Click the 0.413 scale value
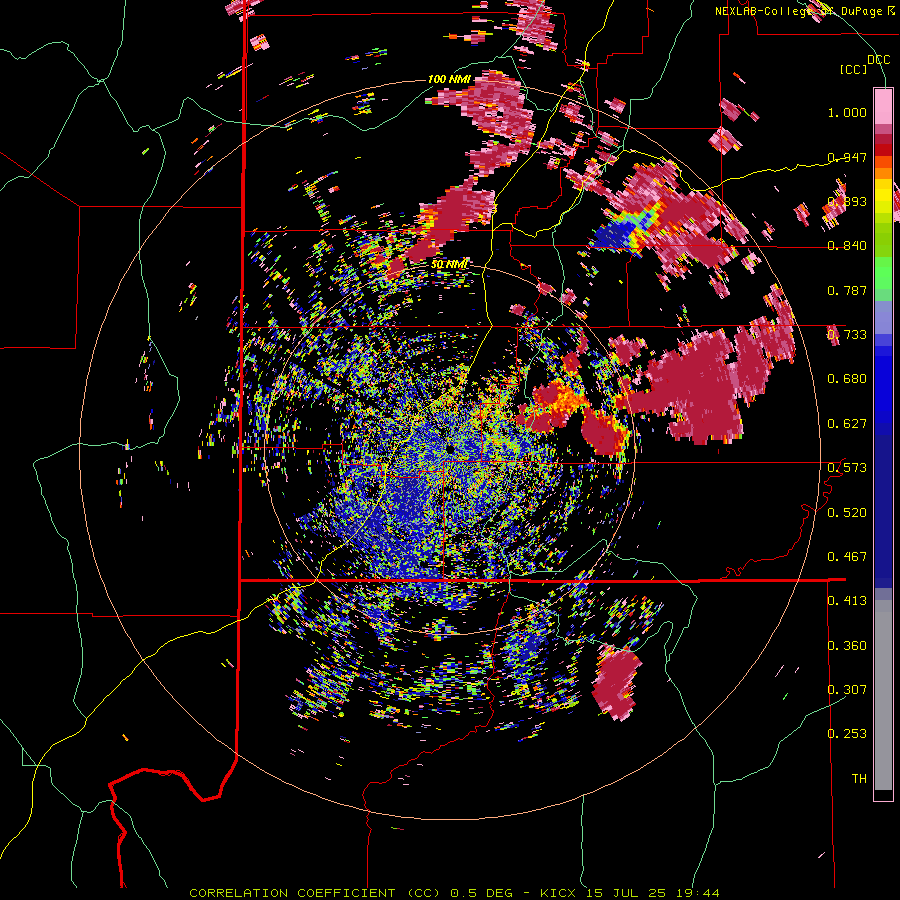 click(847, 601)
